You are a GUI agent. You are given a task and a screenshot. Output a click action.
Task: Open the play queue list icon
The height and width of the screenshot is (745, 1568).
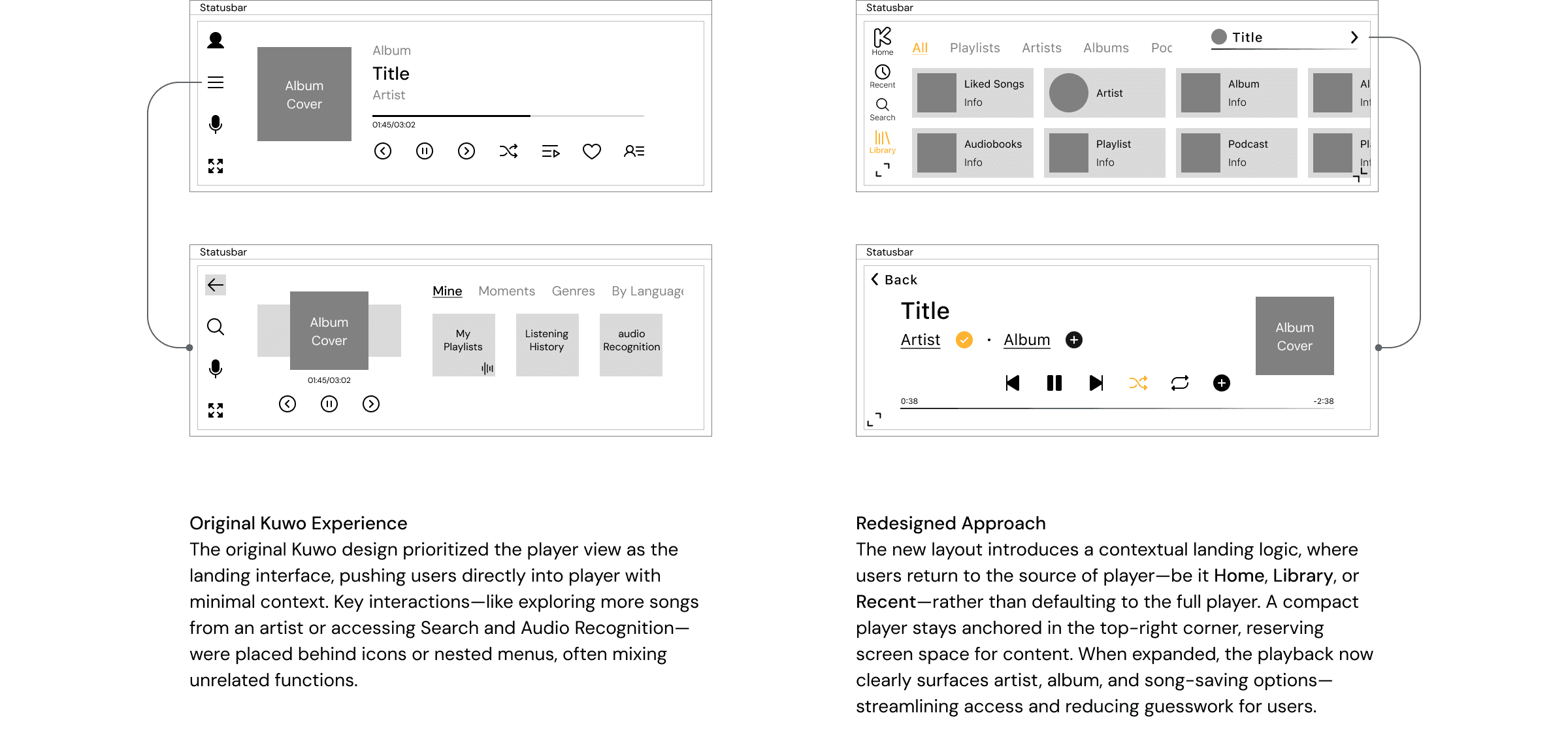551,152
